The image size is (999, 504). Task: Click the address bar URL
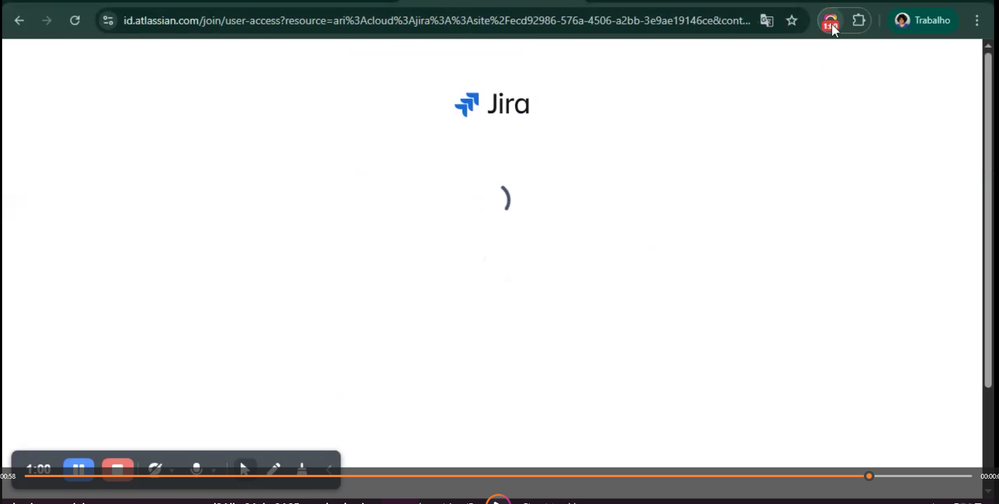435,20
